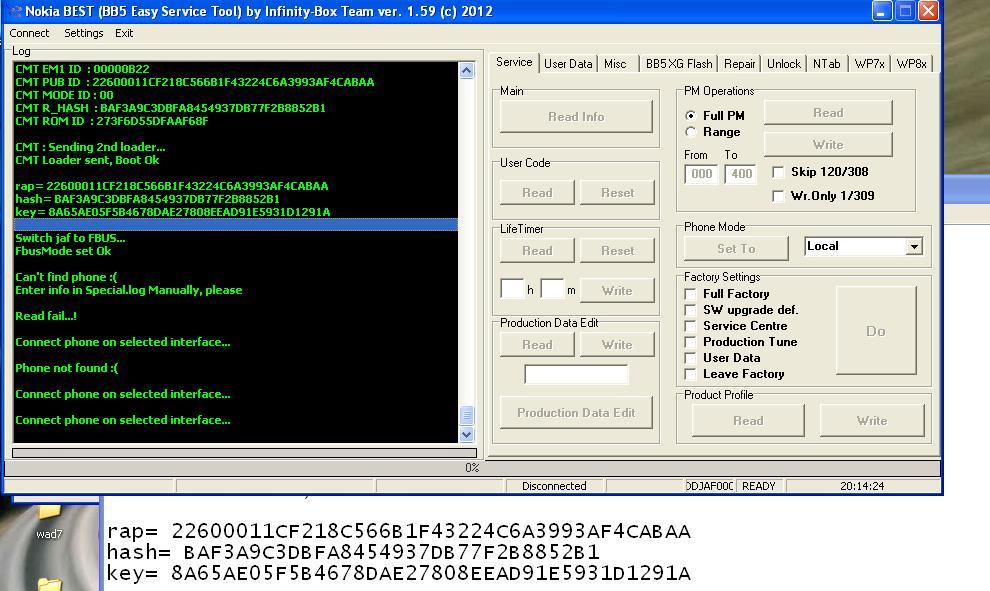The height and width of the screenshot is (591, 990).
Task: Click the 'Phone not found :(' log line
Action: pos(66,367)
